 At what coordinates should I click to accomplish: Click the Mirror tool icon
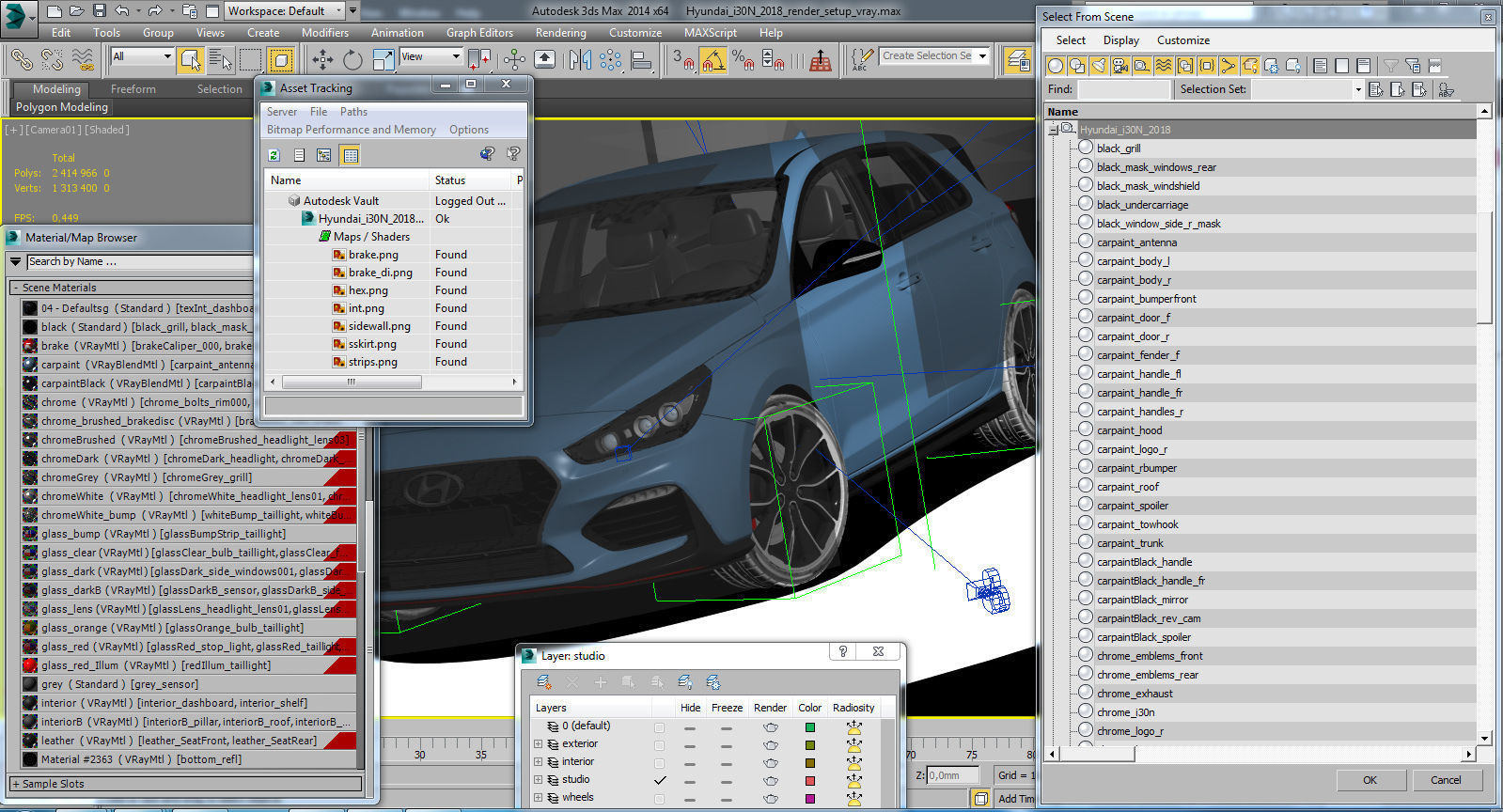tap(580, 60)
